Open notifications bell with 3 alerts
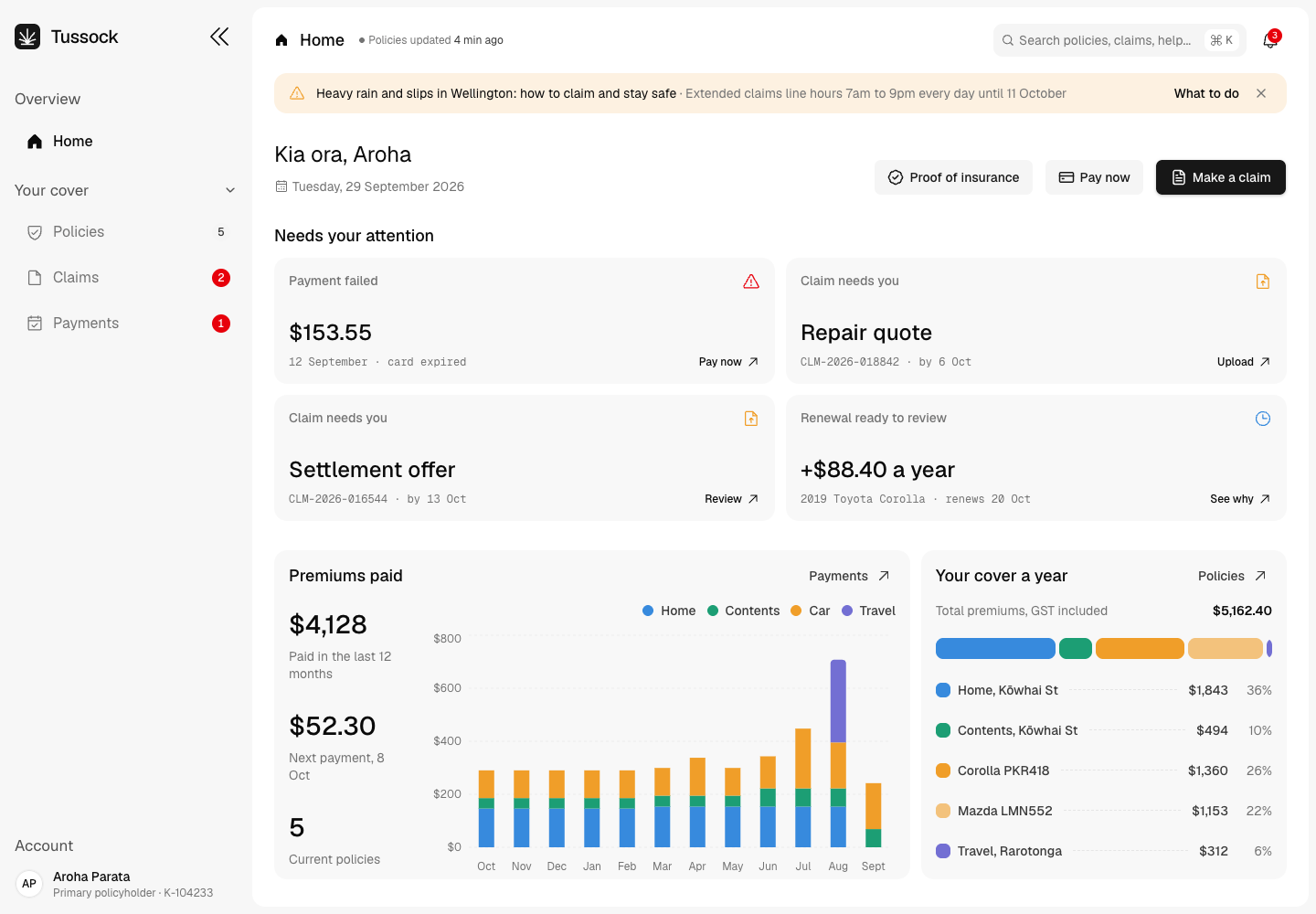The image size is (1316, 914). click(1270, 40)
